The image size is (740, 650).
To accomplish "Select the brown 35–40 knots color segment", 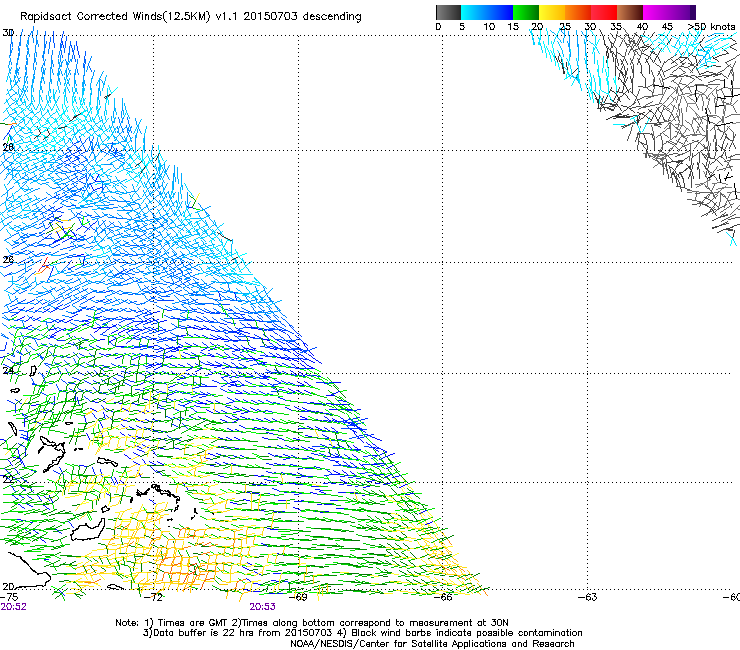I will [x=630, y=12].
